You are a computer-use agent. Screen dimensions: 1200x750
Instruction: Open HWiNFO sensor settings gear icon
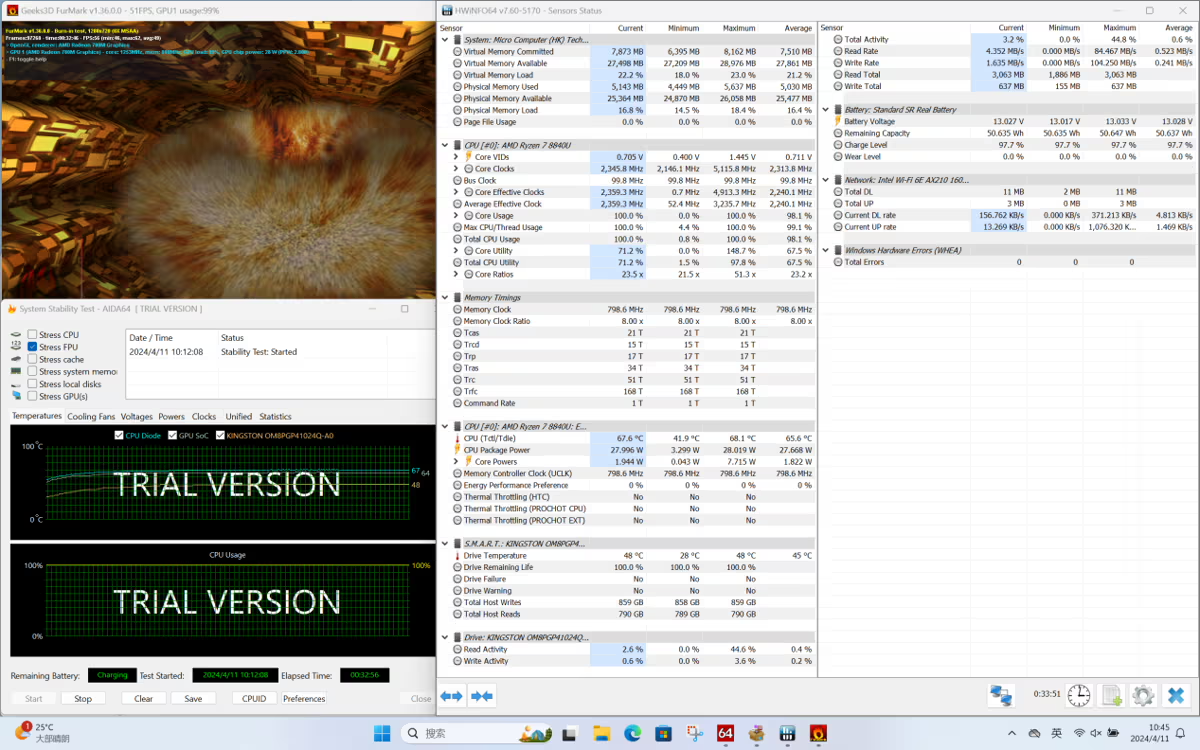pos(1143,696)
